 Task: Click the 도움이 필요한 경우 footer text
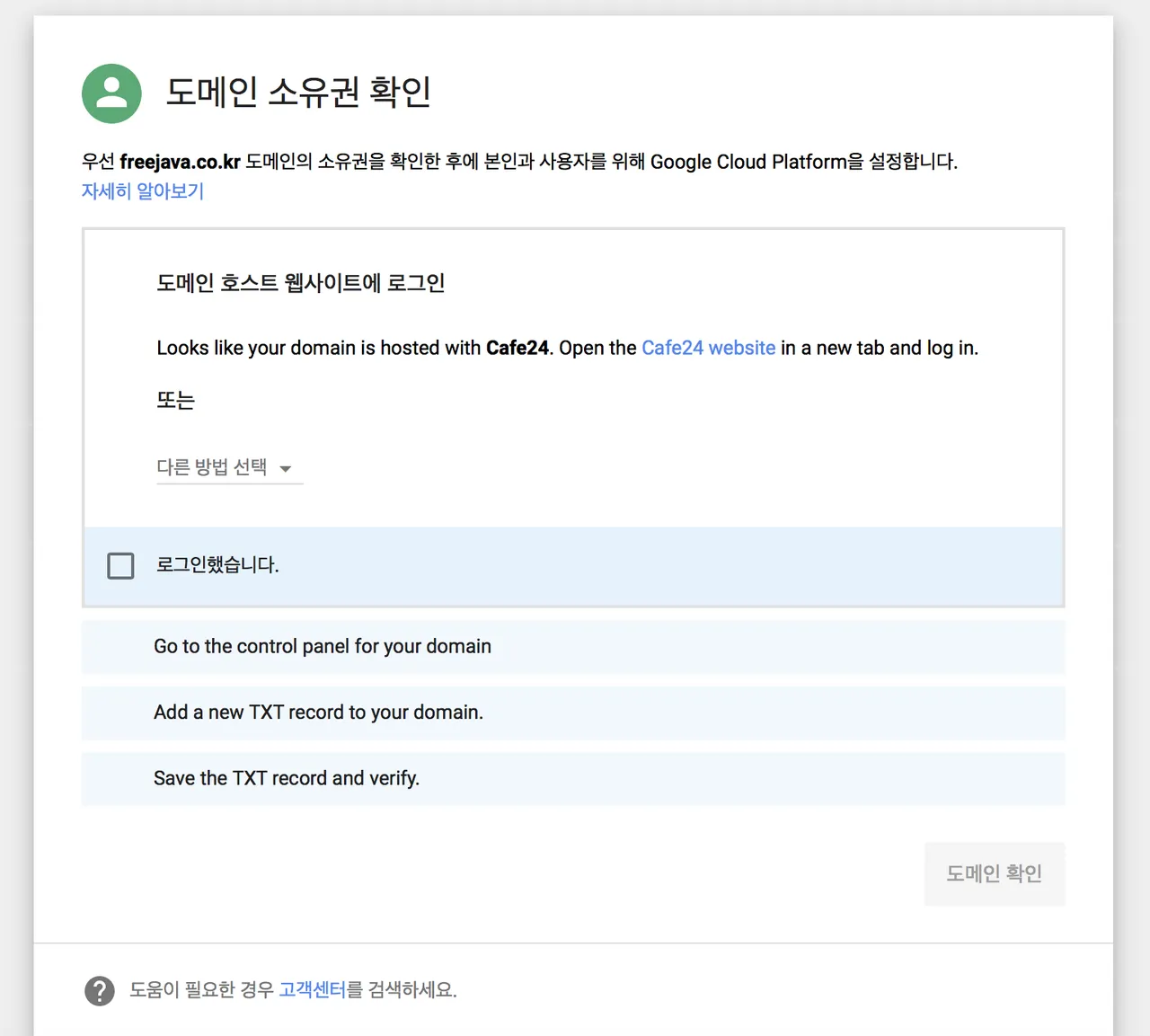pos(201,990)
